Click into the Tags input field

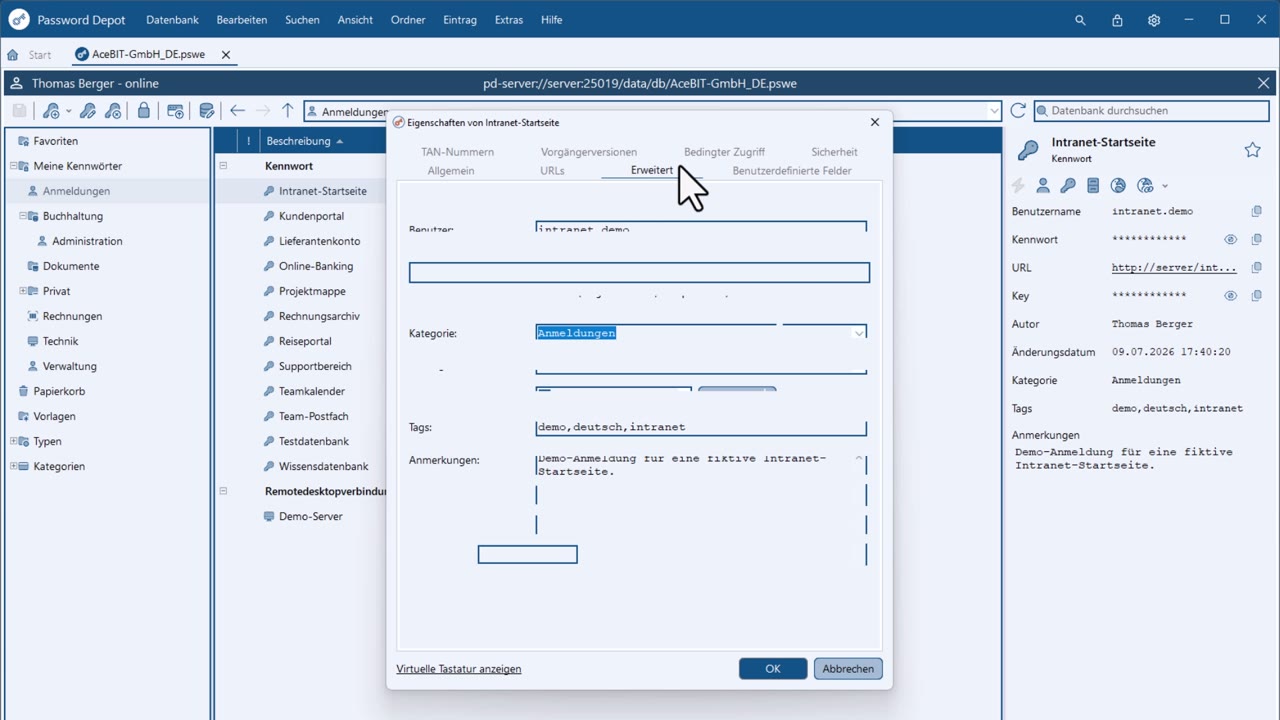tap(701, 427)
